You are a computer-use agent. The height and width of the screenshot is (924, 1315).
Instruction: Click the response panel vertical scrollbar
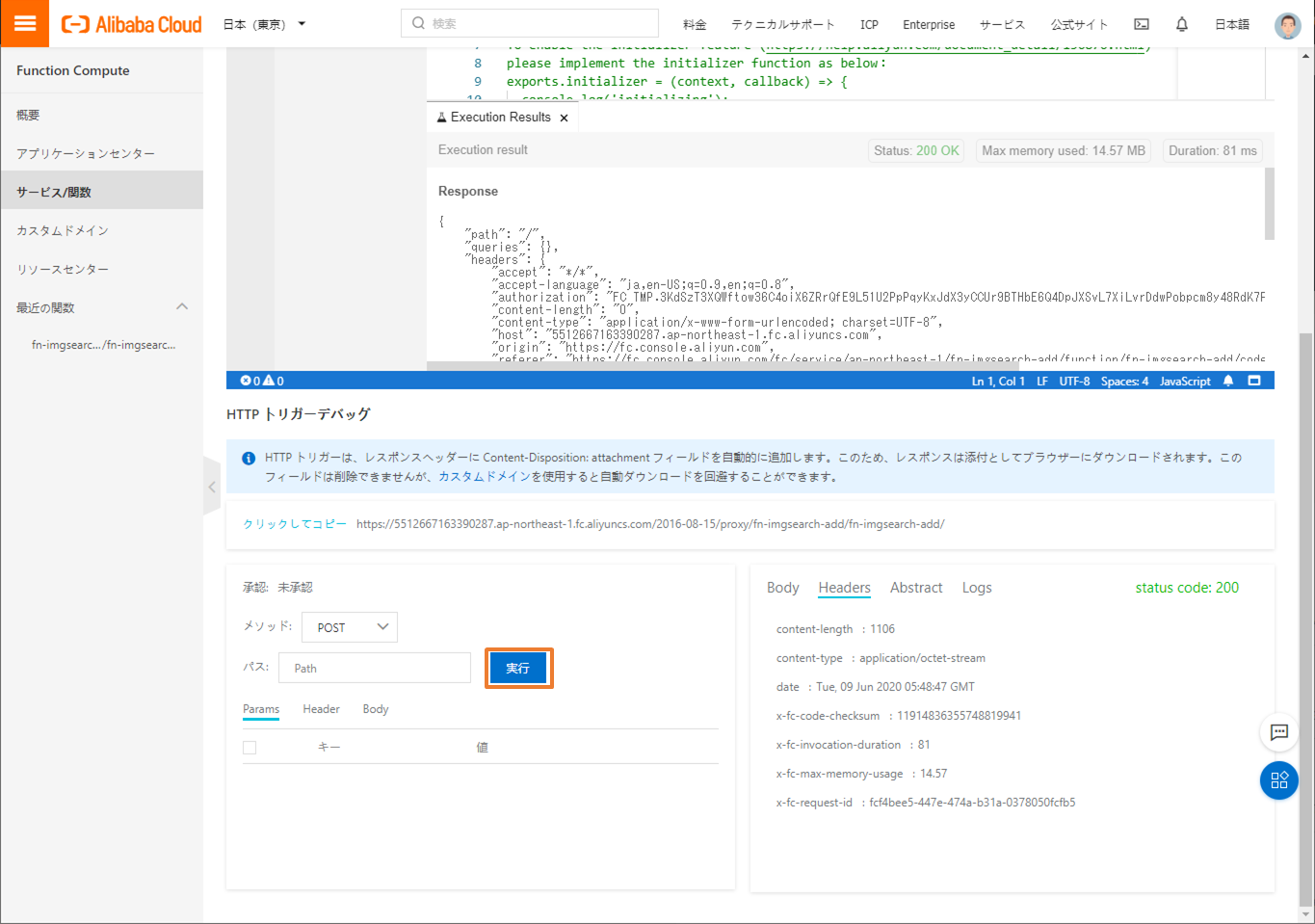pyautogui.click(x=1269, y=204)
